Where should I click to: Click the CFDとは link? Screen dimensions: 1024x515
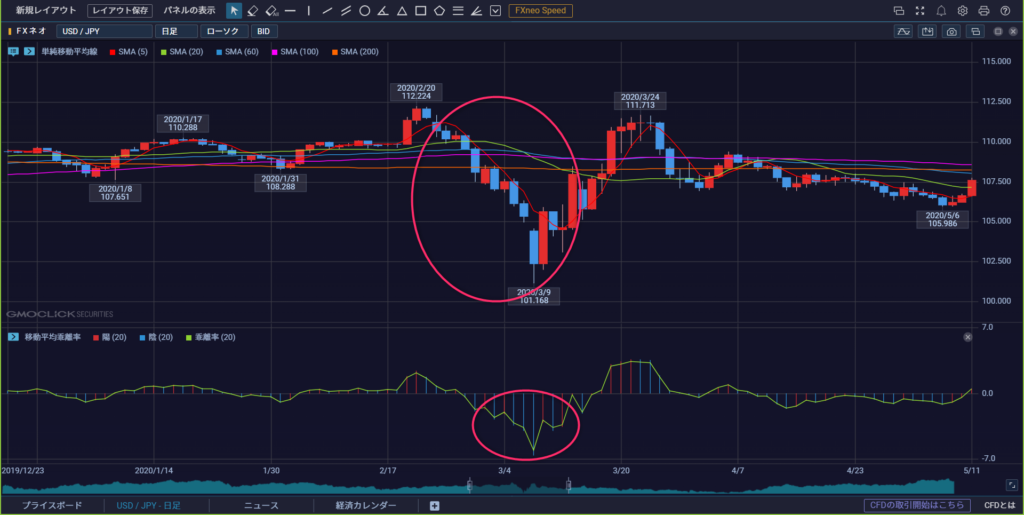pyautogui.click(x=999, y=505)
